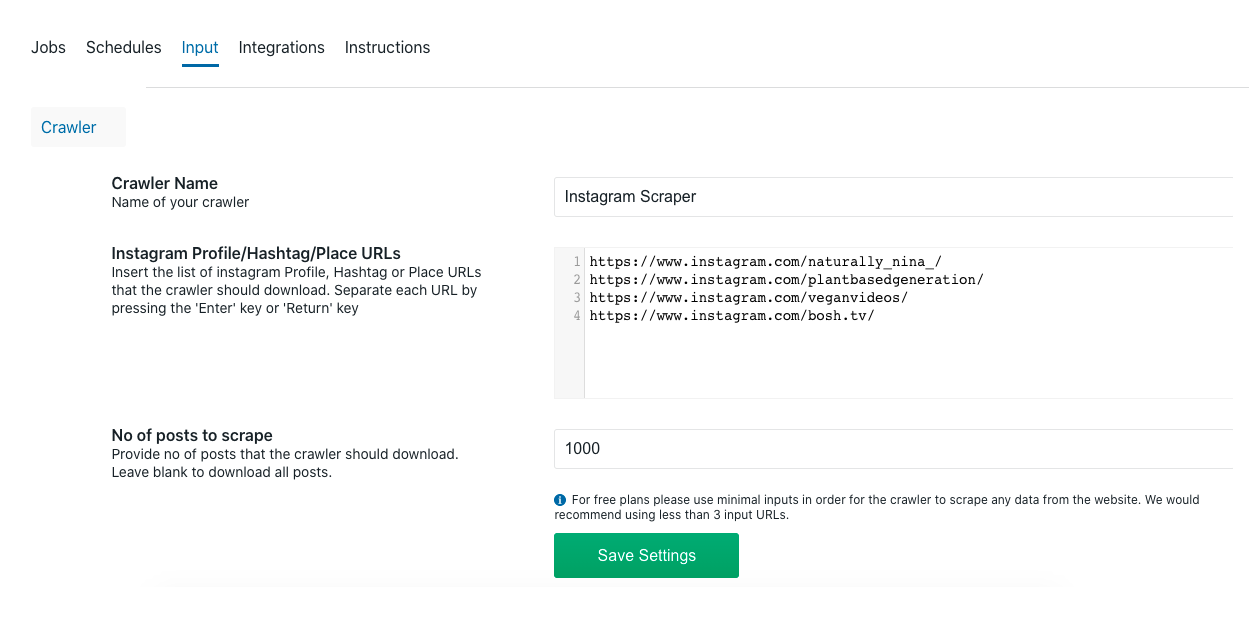Switch to the Schedules tab
This screenshot has width=1249, height=631.
pos(123,47)
